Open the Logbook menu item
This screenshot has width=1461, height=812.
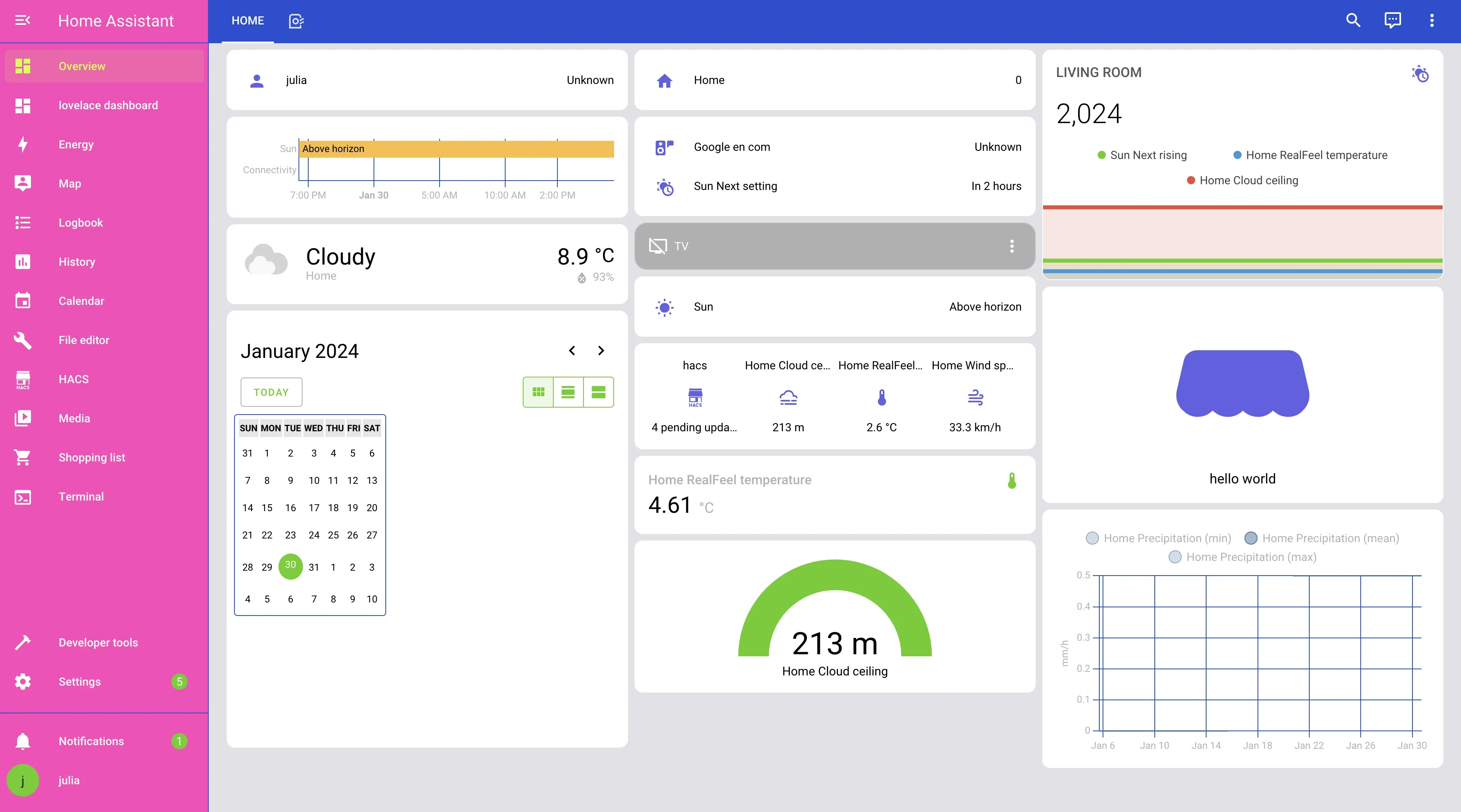(81, 223)
